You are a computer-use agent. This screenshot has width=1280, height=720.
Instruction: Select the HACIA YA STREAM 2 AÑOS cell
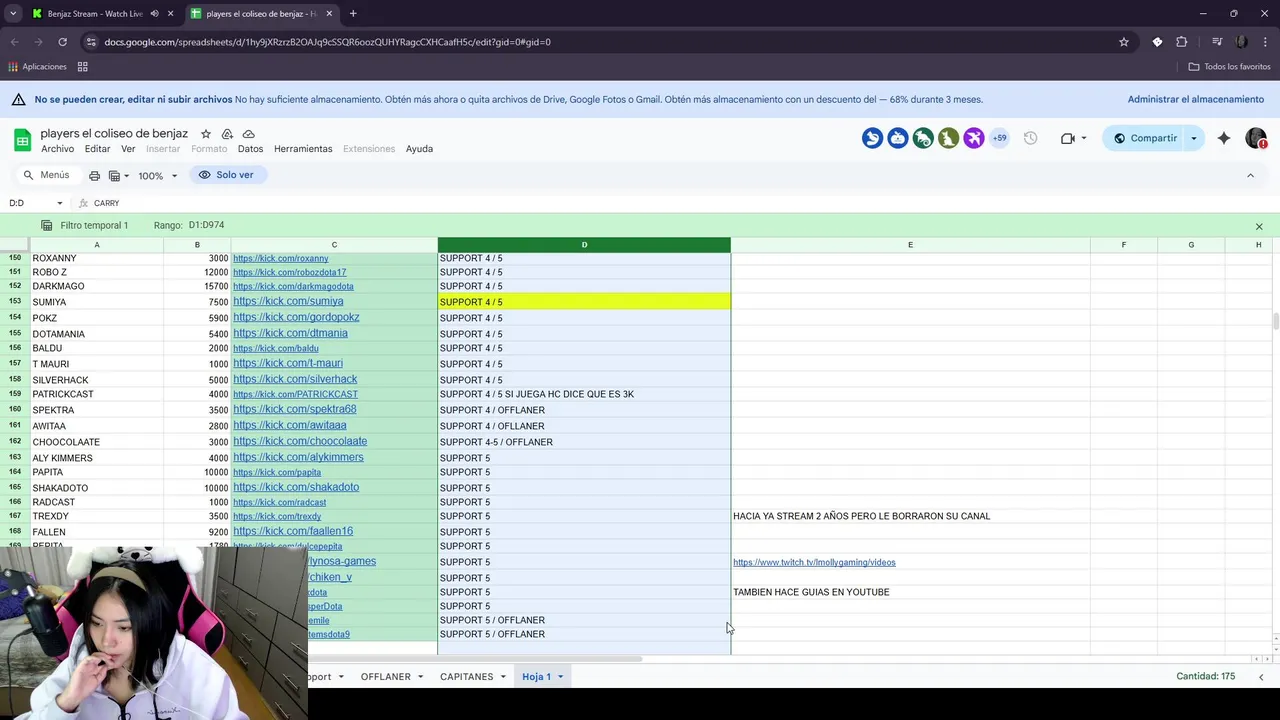[x=910, y=516]
